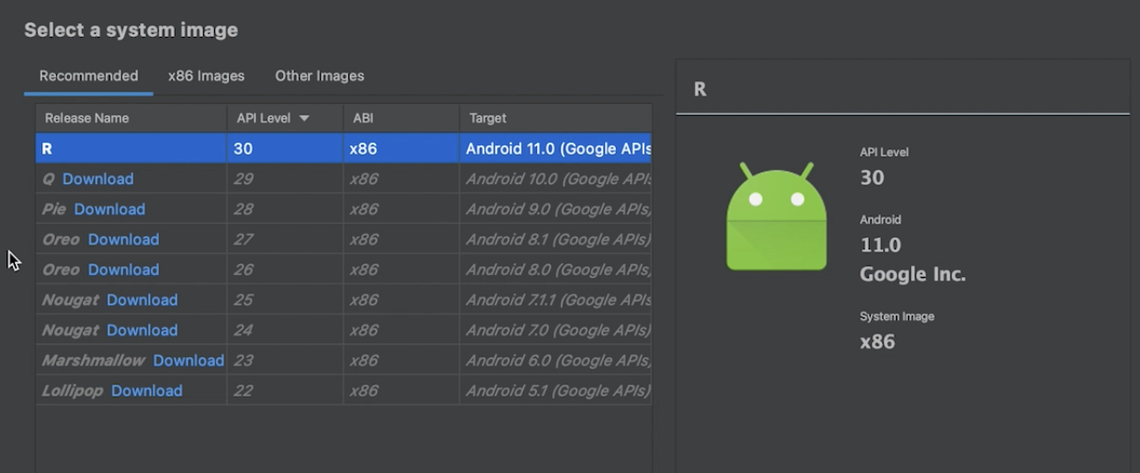
Task: Download the Oreo API 26 image
Action: click(x=124, y=270)
